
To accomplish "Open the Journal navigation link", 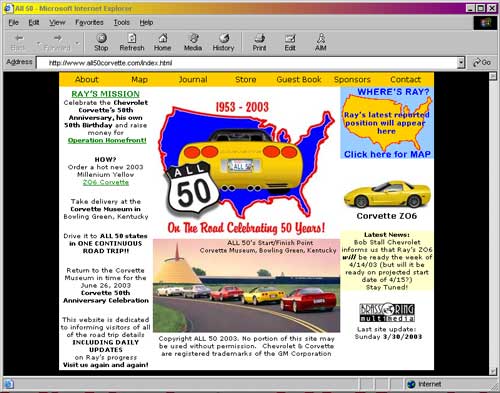I will coord(193,80).
